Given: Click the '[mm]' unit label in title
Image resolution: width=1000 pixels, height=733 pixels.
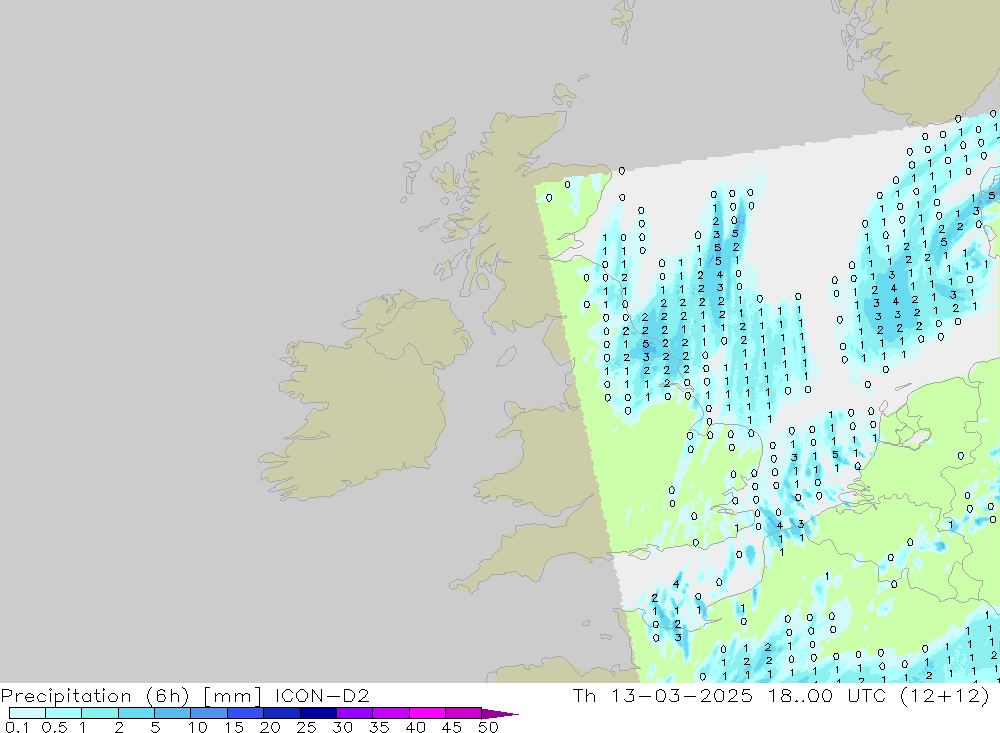Looking at the screenshot, I should [x=232, y=696].
